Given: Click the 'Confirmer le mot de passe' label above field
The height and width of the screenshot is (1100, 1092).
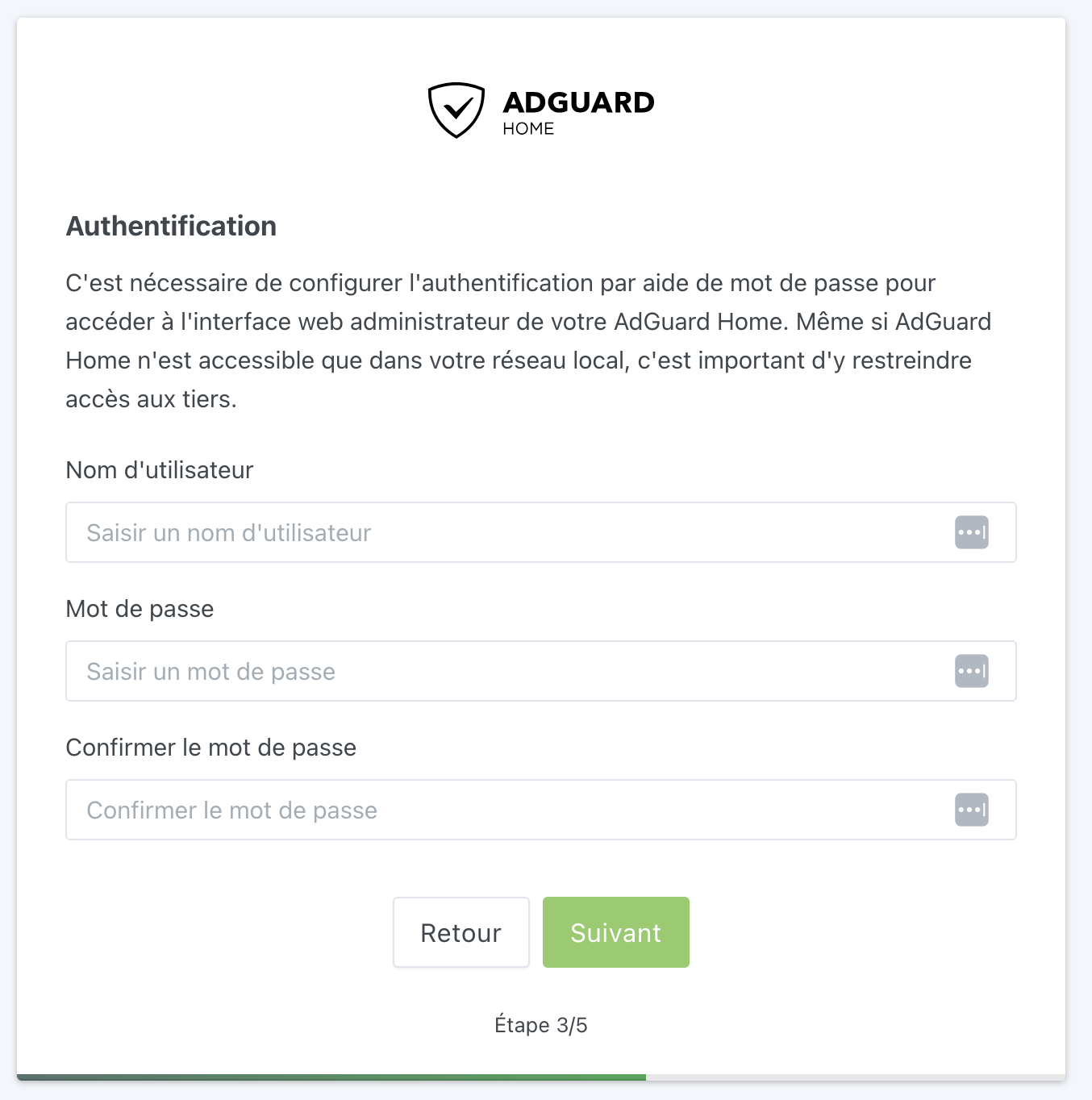Looking at the screenshot, I should 211,748.
